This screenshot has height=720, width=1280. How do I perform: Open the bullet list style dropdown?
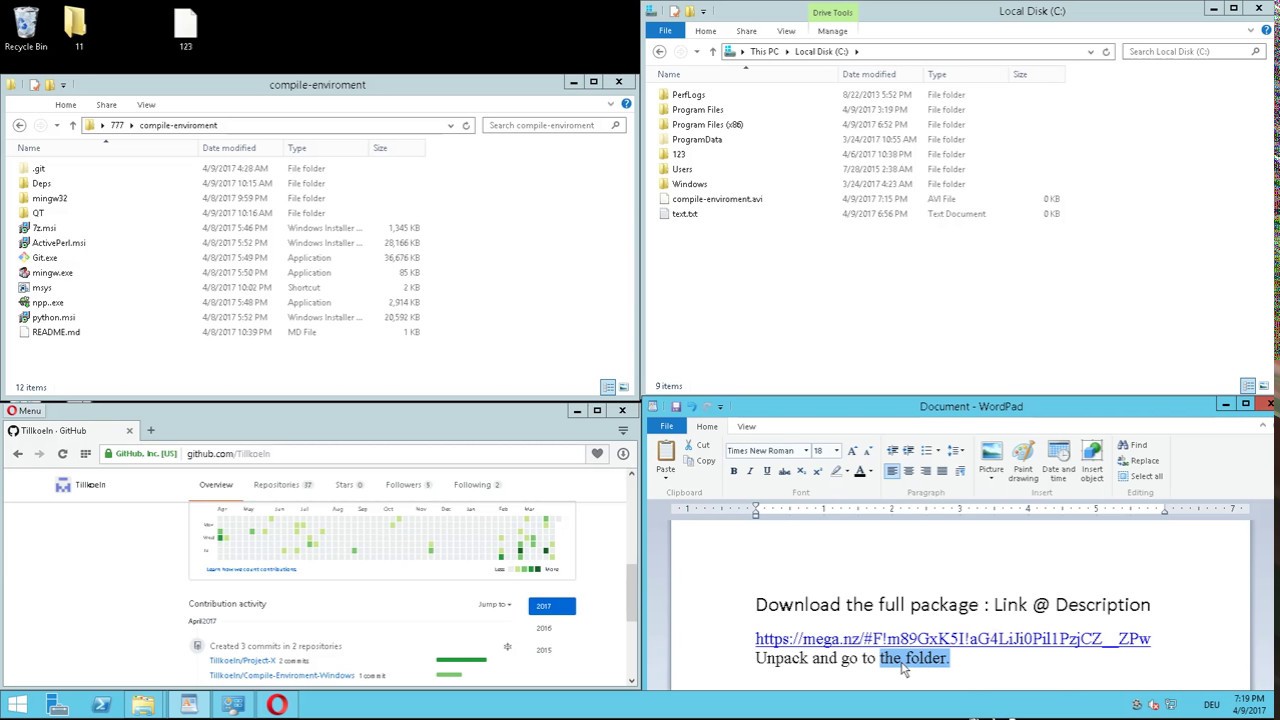(x=938, y=450)
